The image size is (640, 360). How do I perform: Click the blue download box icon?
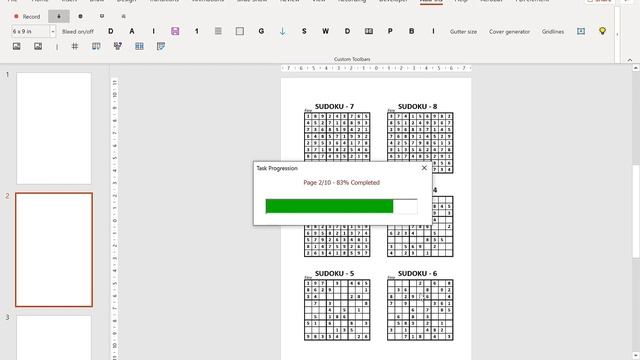(581, 31)
